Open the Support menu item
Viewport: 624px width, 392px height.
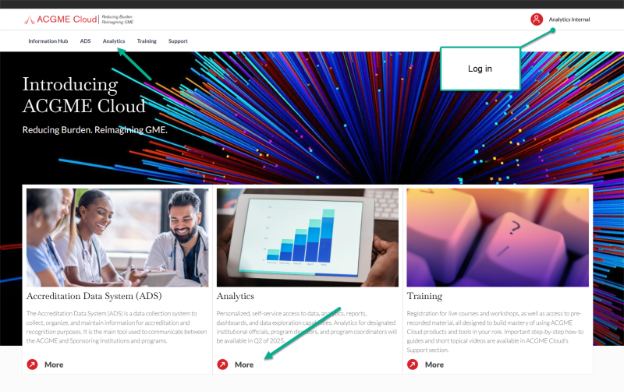click(x=177, y=41)
